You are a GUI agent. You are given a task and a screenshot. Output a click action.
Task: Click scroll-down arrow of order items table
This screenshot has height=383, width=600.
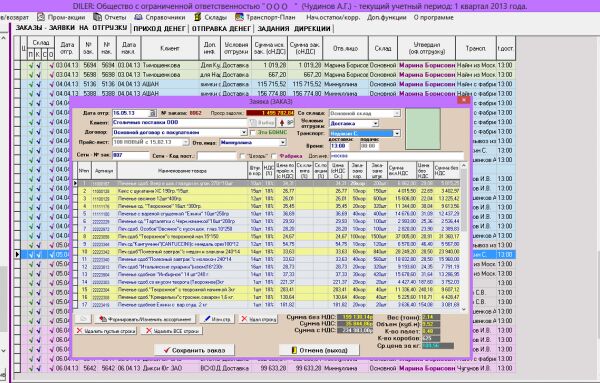point(464,309)
